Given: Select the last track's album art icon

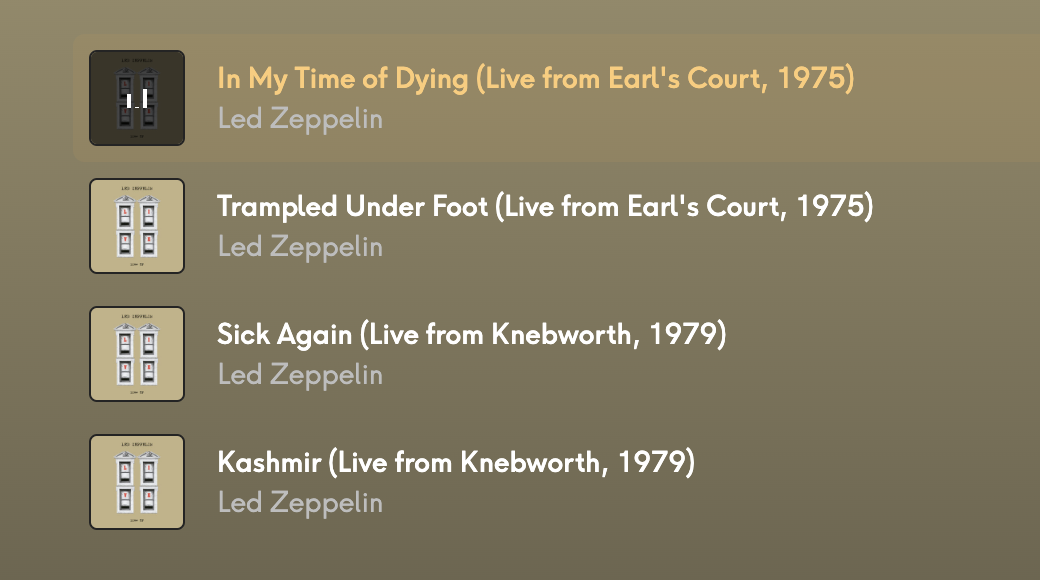Looking at the screenshot, I should point(137,482).
